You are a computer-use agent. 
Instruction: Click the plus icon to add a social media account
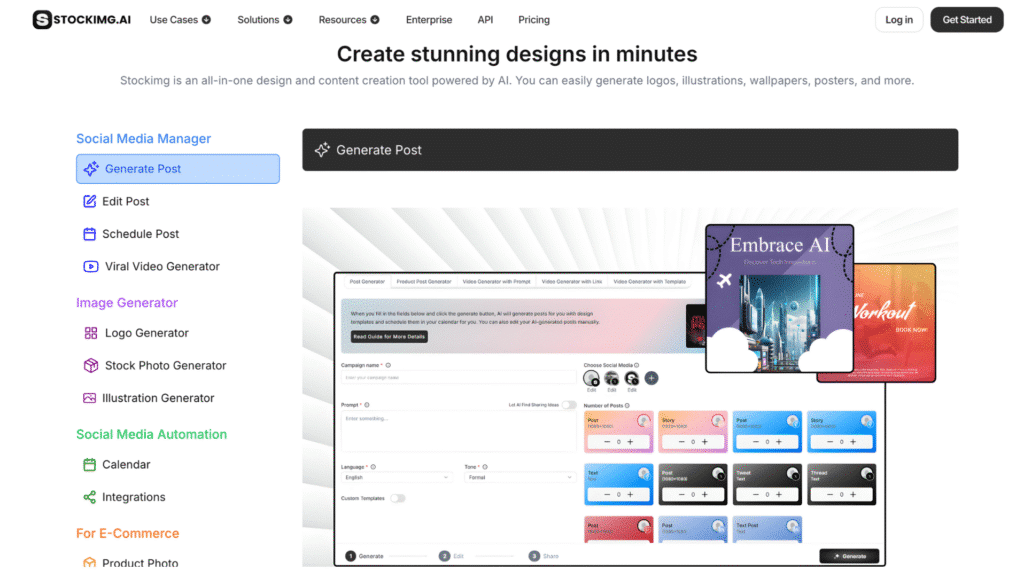651,378
